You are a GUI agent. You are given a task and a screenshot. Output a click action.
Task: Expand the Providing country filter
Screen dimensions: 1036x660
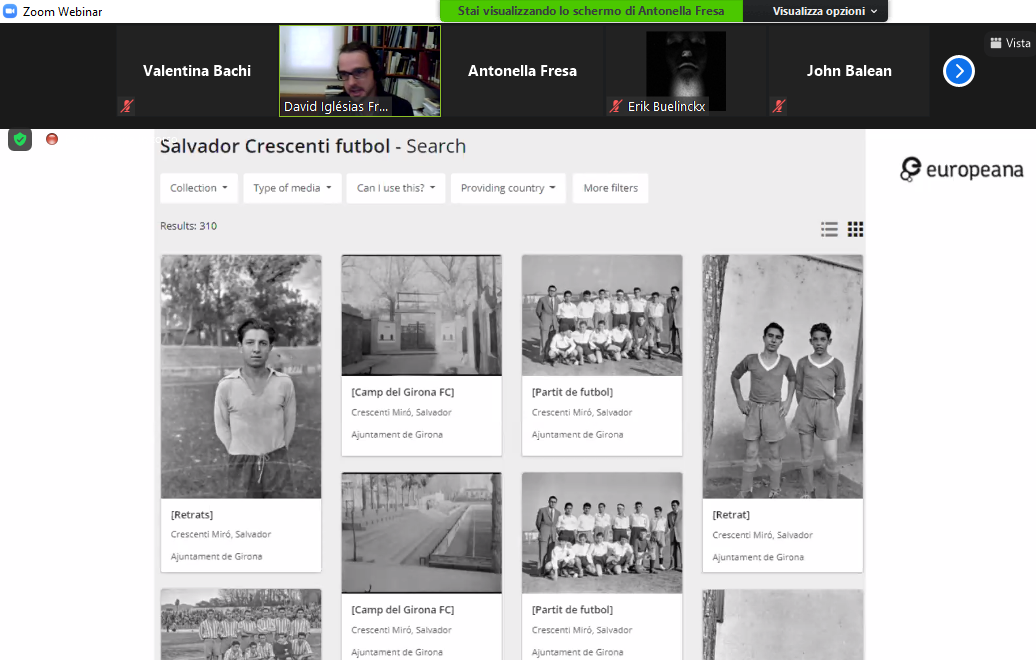508,188
